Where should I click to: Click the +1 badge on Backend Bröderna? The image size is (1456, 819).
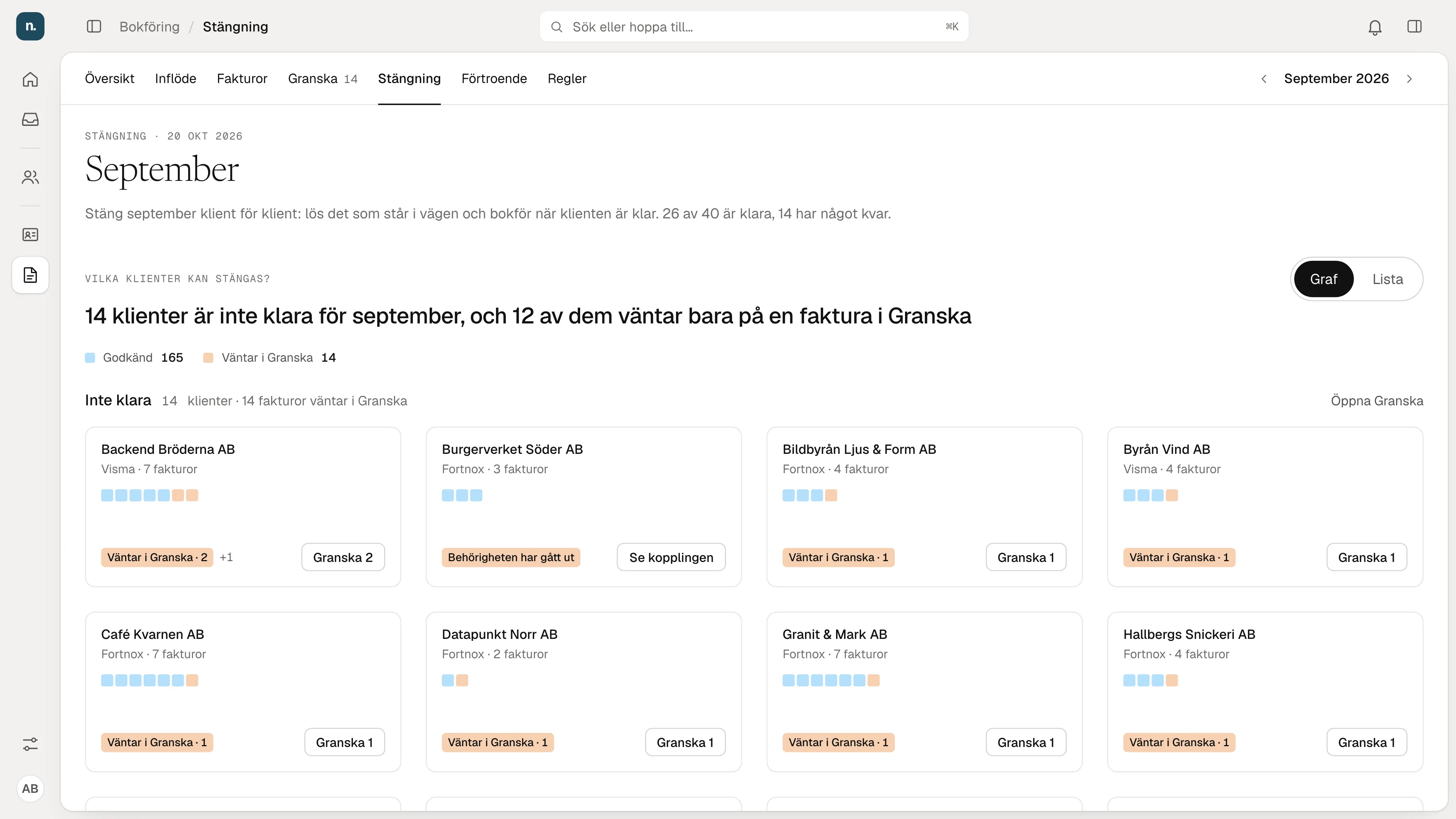226,557
